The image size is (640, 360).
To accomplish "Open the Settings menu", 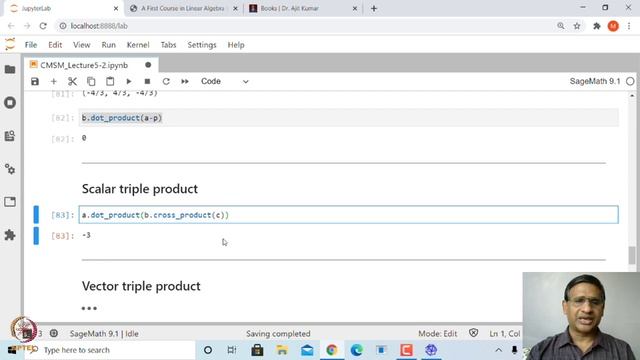I will coord(202,45).
